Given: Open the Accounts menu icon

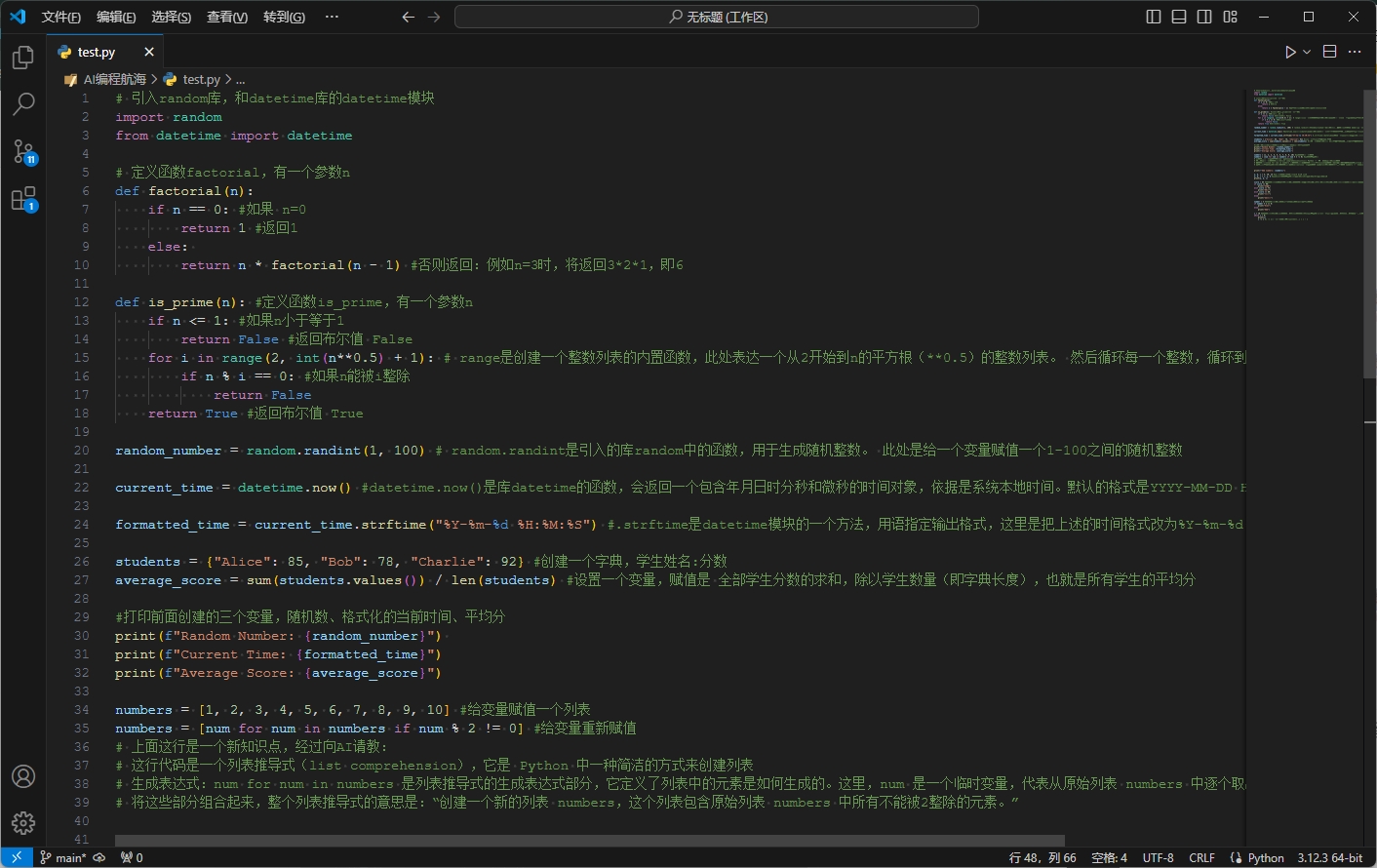Looking at the screenshot, I should (23, 776).
